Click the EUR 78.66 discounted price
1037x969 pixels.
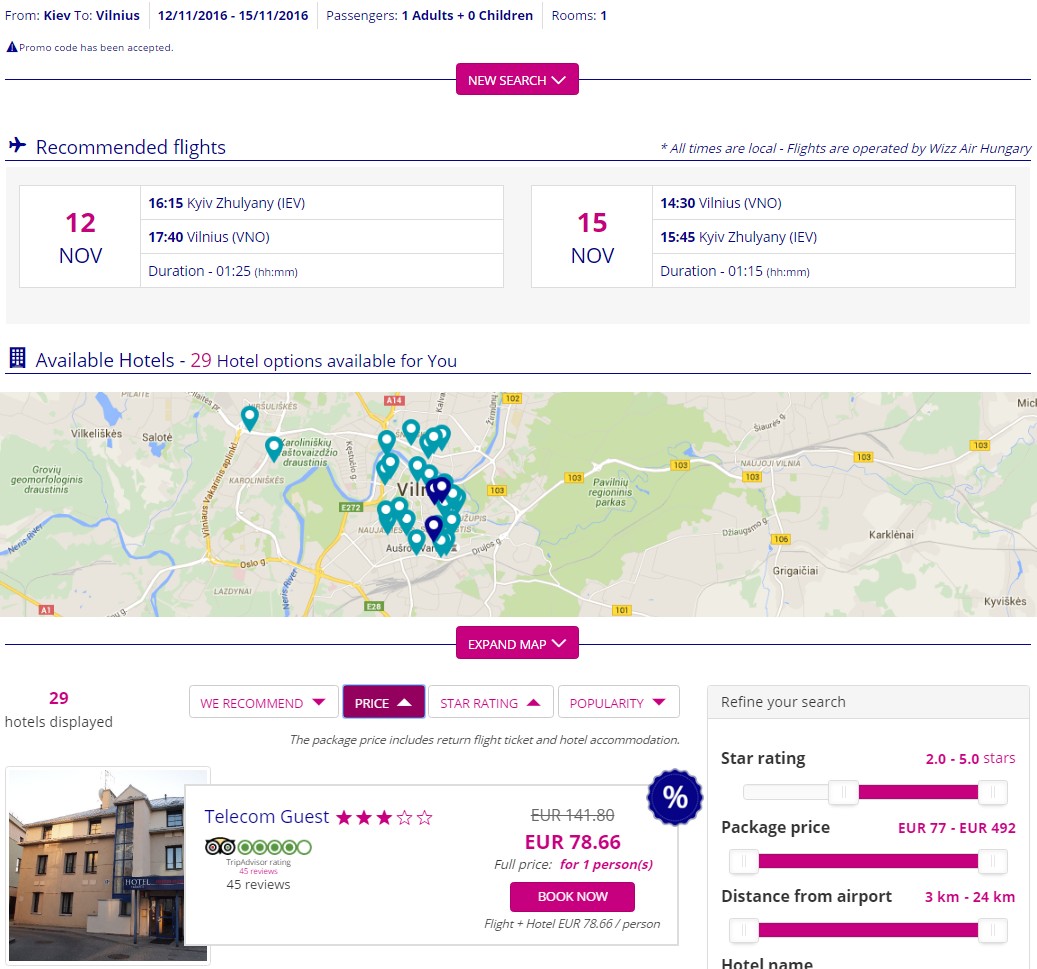point(573,842)
